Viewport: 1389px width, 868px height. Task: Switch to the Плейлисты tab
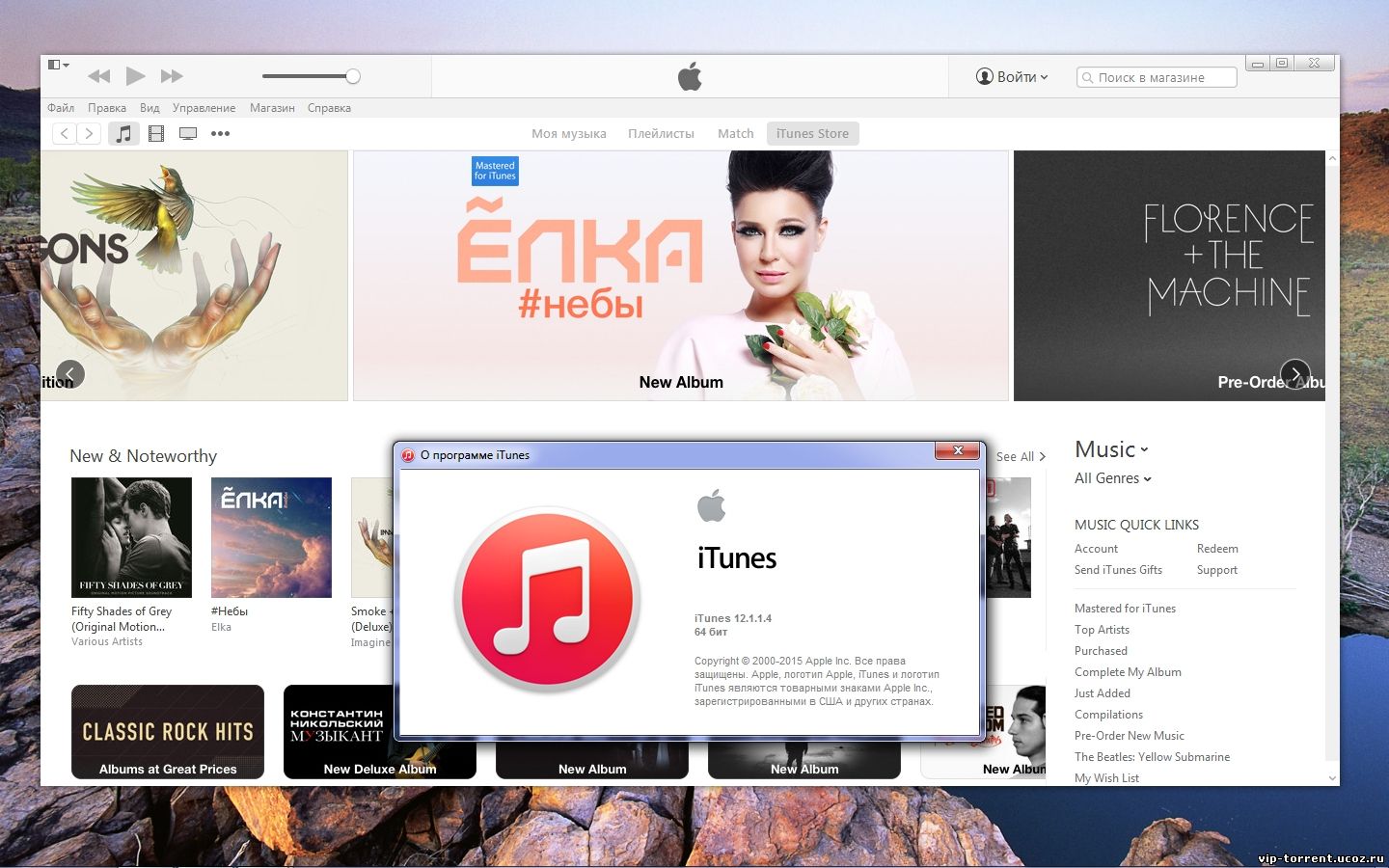click(x=661, y=134)
